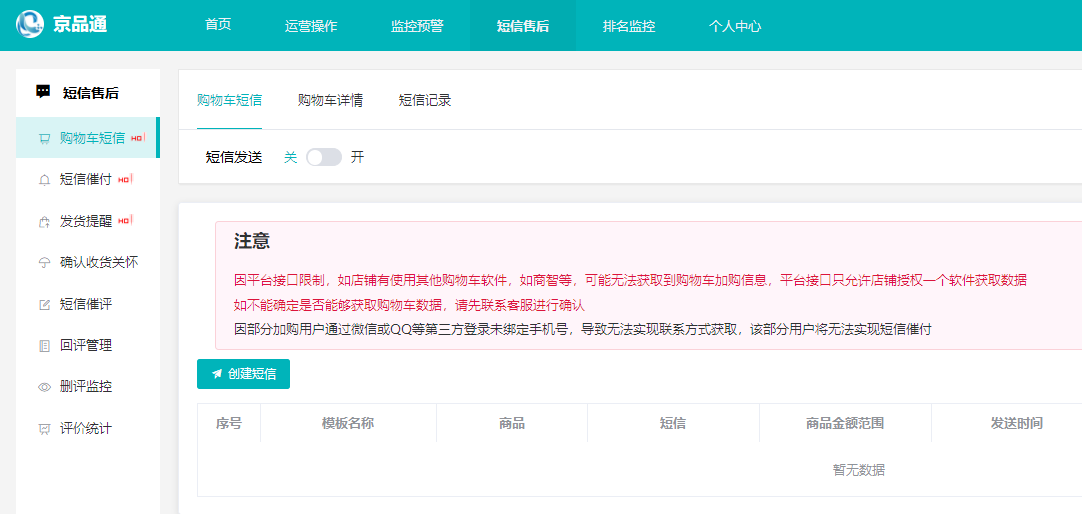The height and width of the screenshot is (514, 1082).
Task: Click the umbrella icon beside 确认收货关怀
Action: (x=44, y=263)
